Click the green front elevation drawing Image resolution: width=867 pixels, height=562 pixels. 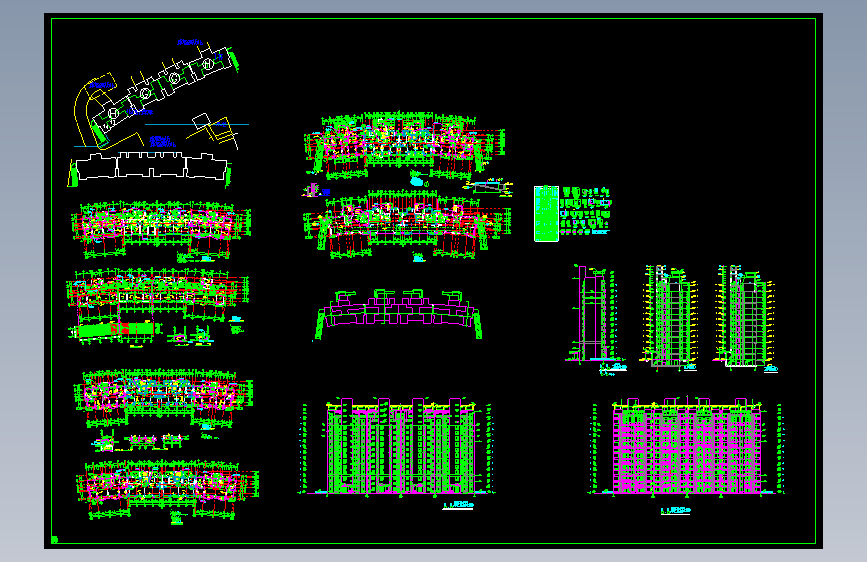396,446
